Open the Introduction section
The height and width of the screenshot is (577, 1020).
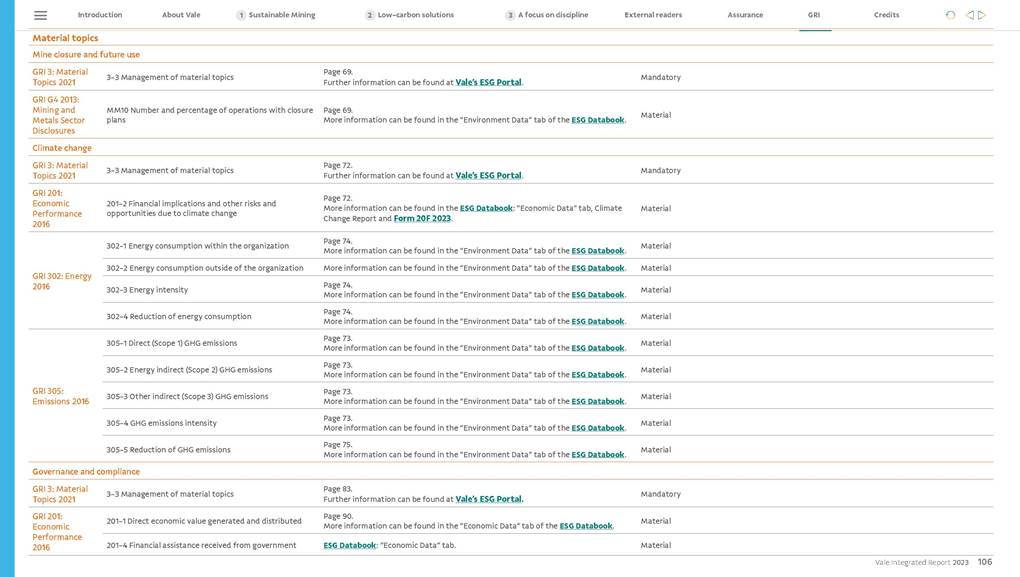pos(100,15)
